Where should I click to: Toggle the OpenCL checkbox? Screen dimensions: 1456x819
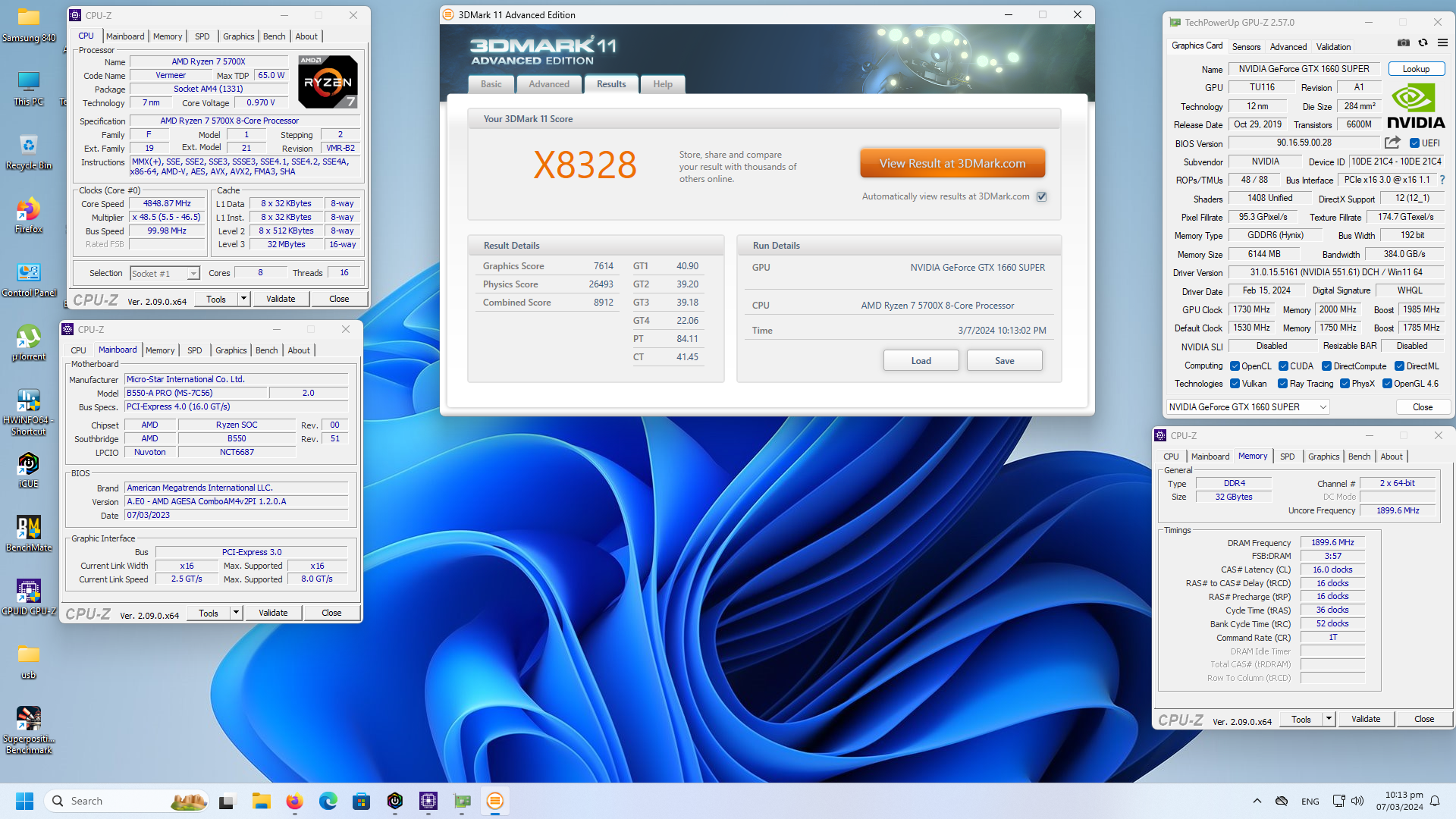point(1235,366)
